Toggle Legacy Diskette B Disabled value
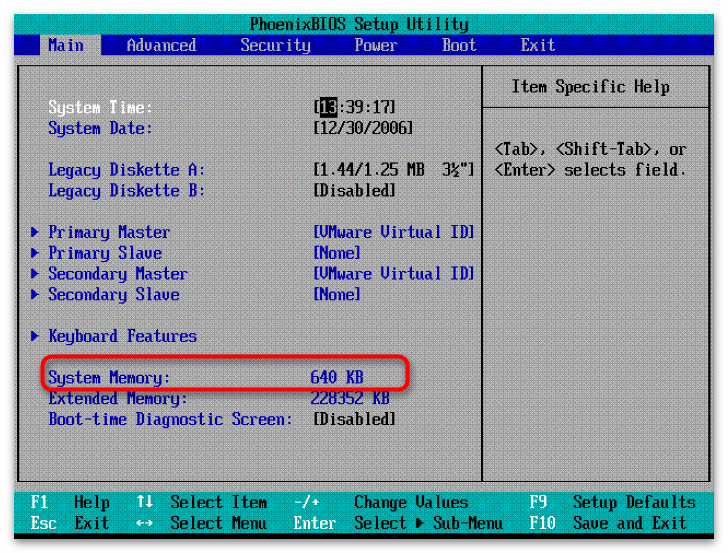The image size is (728, 553). 354,190
